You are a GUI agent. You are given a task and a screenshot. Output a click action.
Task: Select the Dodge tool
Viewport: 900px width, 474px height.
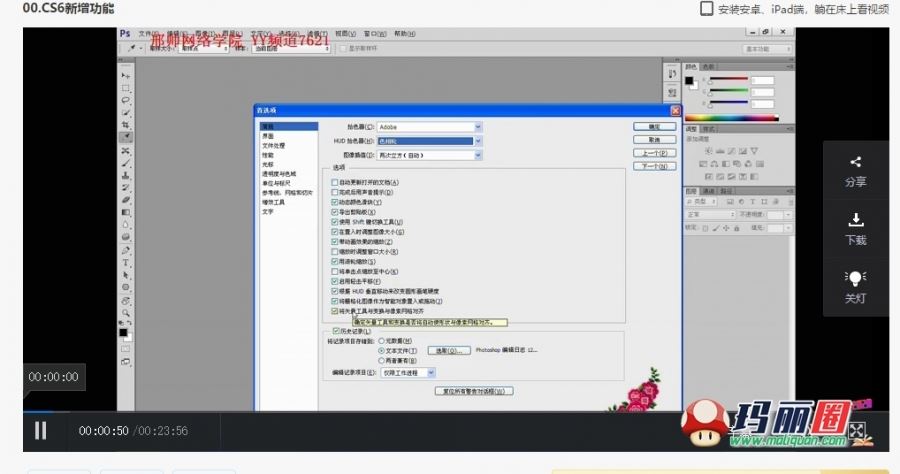pyautogui.click(x=125, y=237)
